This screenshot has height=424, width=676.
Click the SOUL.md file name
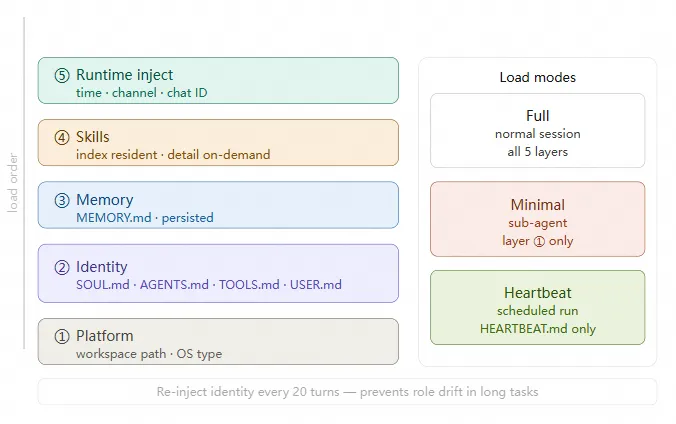(x=103, y=285)
